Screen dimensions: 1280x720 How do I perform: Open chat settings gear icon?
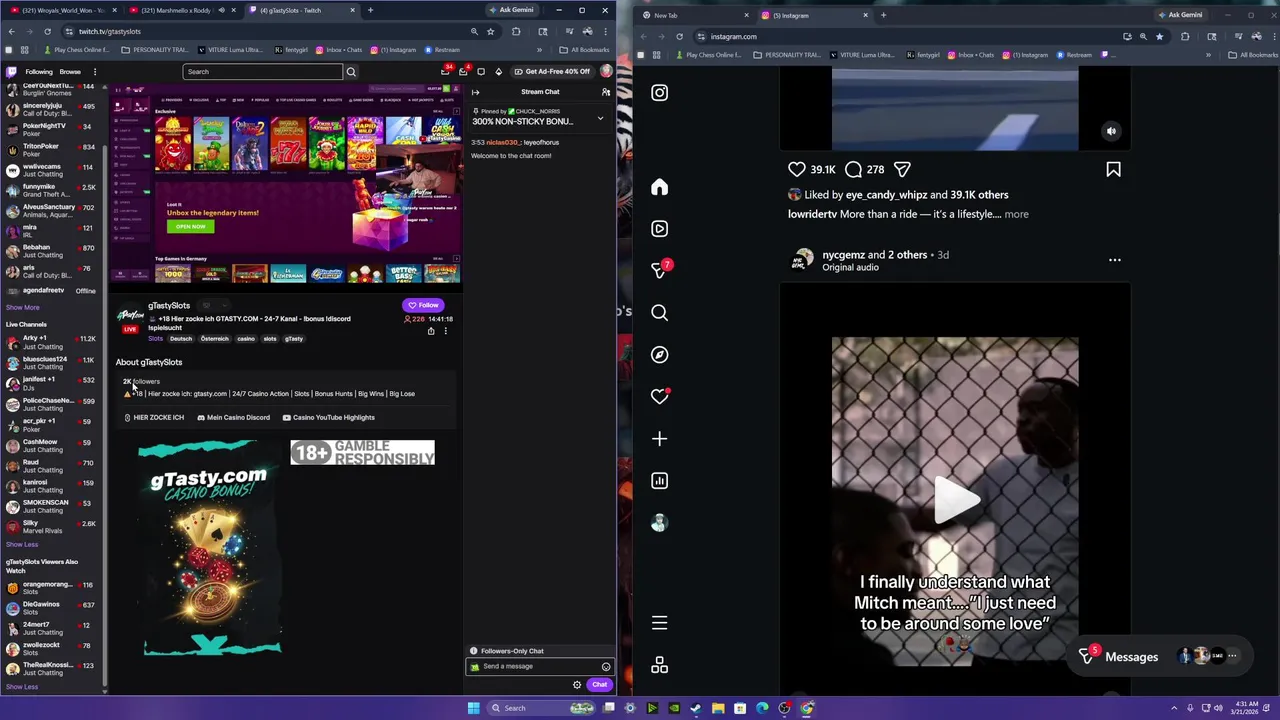tap(577, 685)
